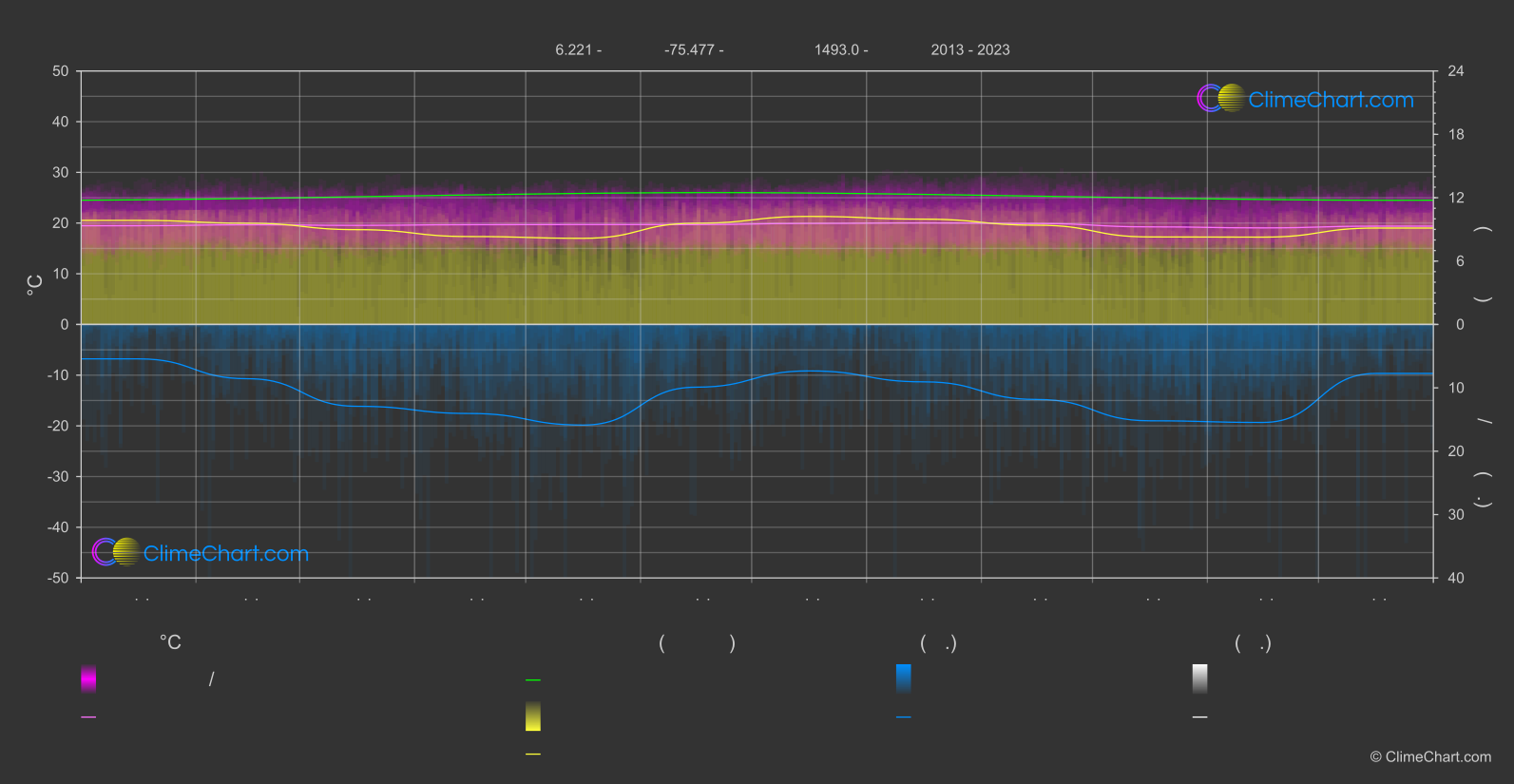Toggle the magenta line legend entry
This screenshot has width=1514, height=784.
coord(88,717)
